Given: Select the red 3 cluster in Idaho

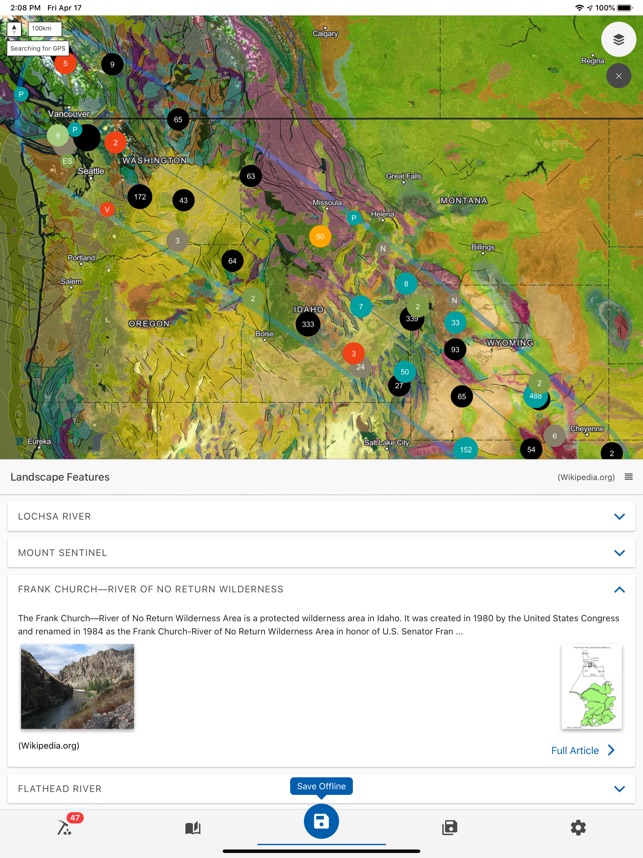Looking at the screenshot, I should [354, 353].
